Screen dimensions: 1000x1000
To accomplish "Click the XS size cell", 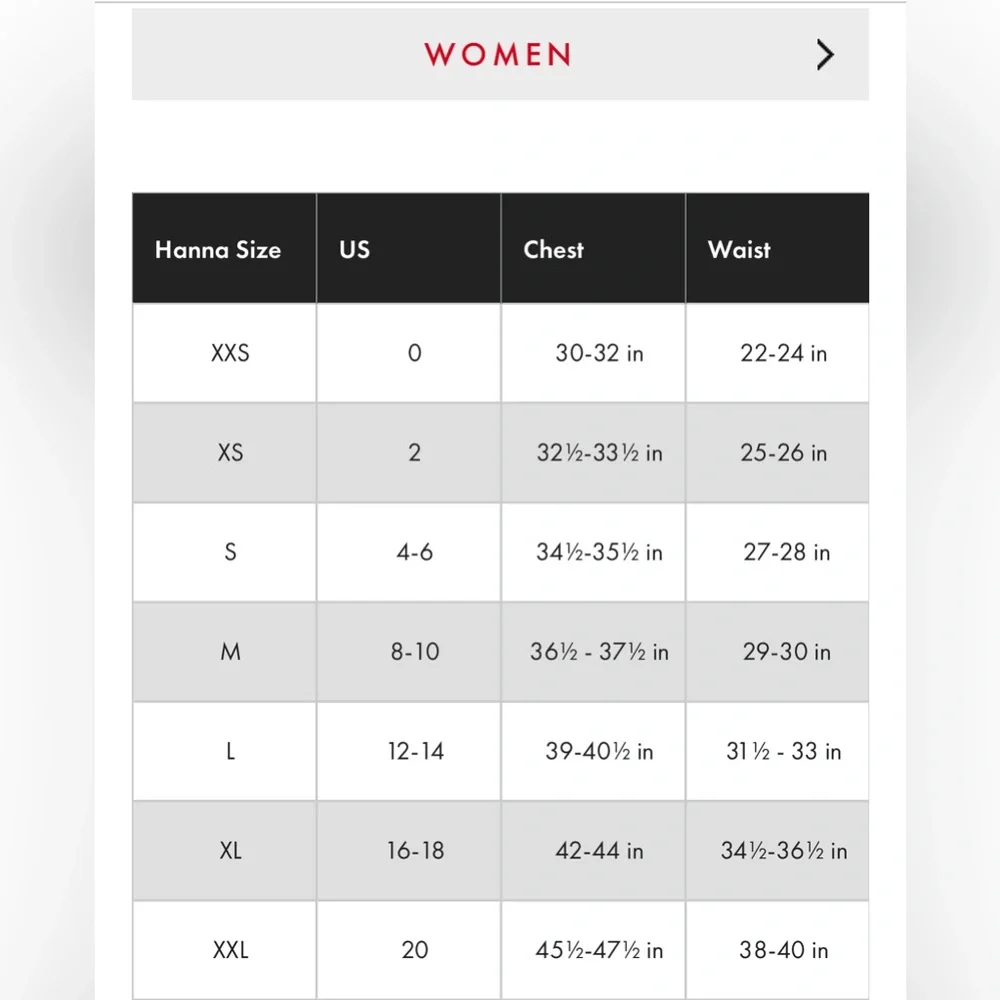I will (230, 452).
